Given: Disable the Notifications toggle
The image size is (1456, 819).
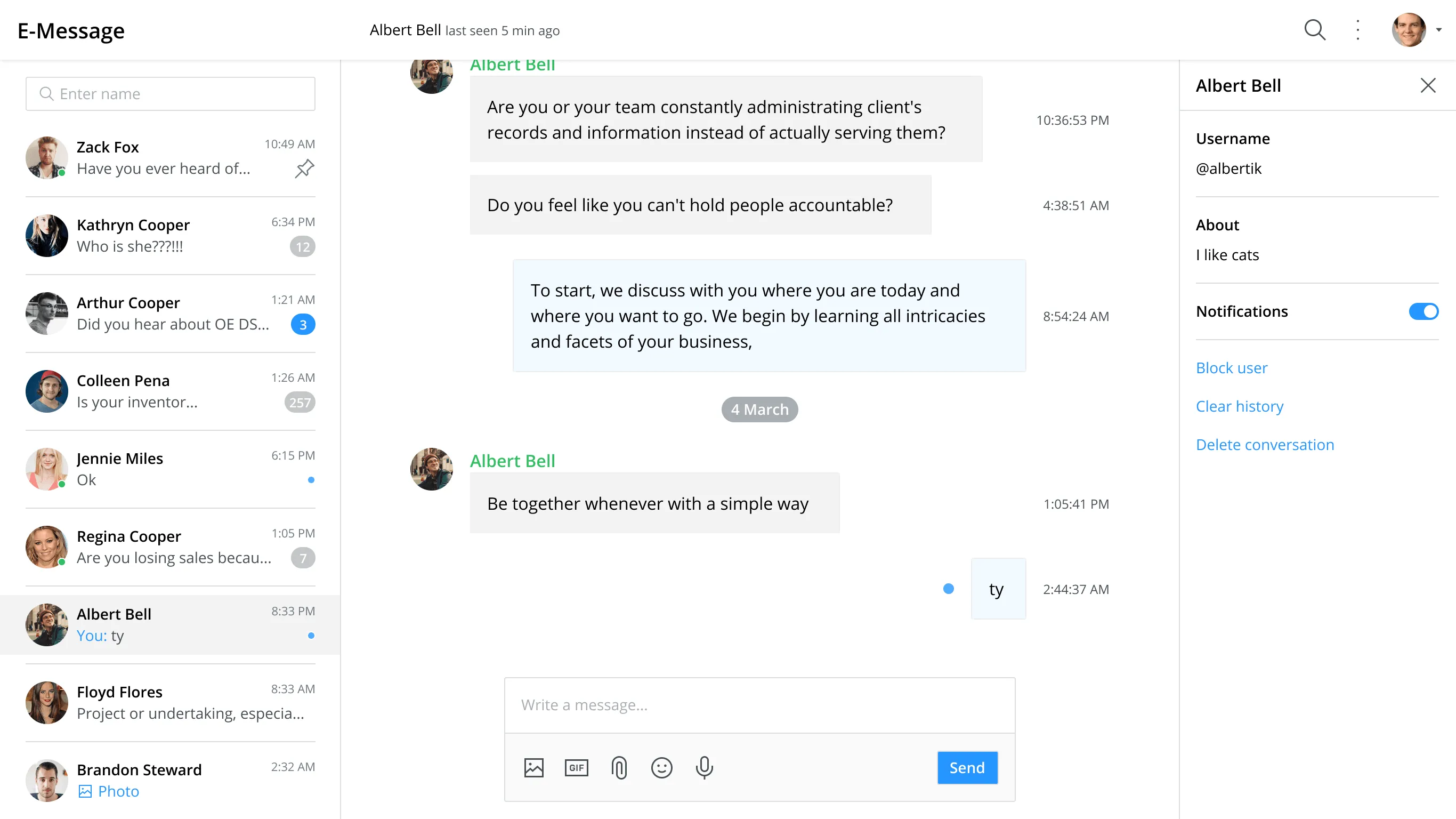Looking at the screenshot, I should (1423, 311).
